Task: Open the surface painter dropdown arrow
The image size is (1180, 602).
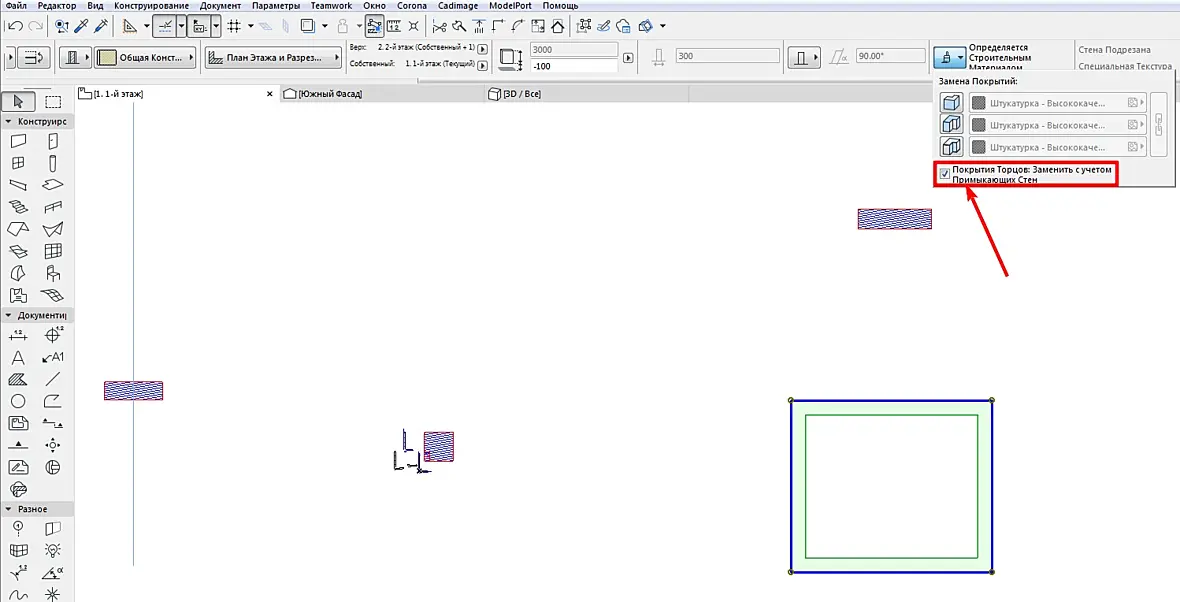Action: click(x=961, y=57)
